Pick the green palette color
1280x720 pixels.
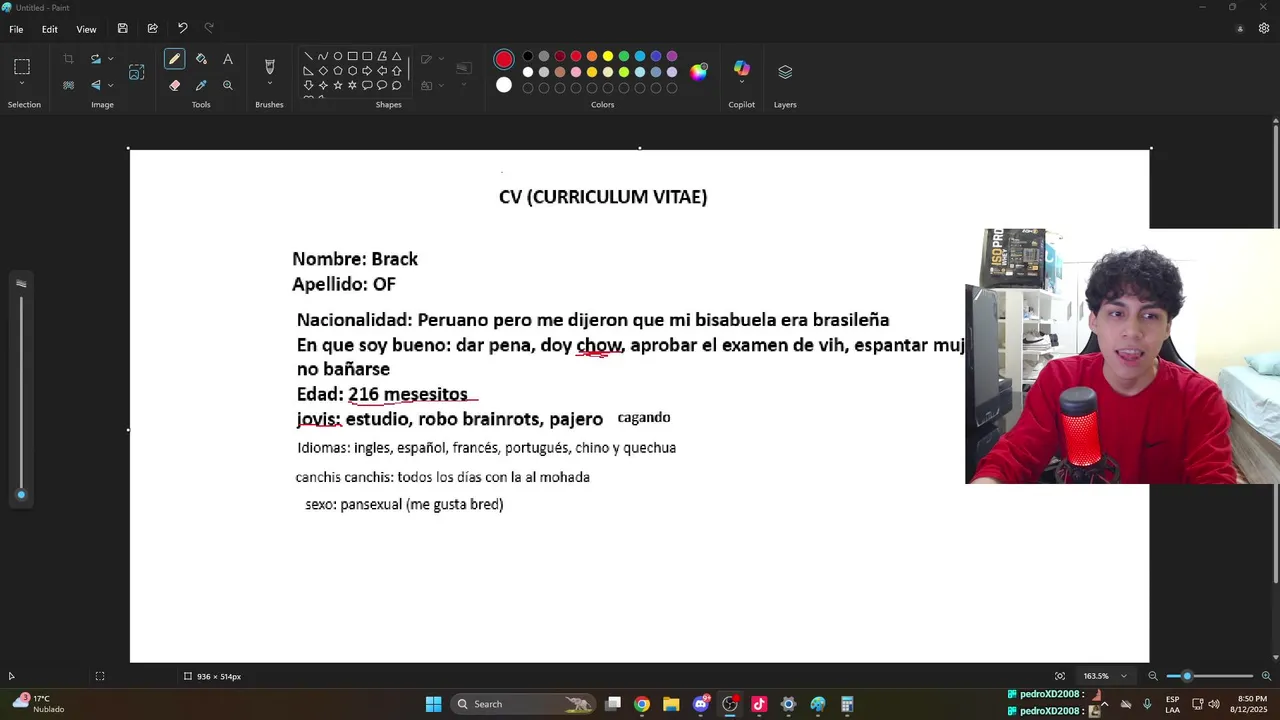[x=624, y=56]
